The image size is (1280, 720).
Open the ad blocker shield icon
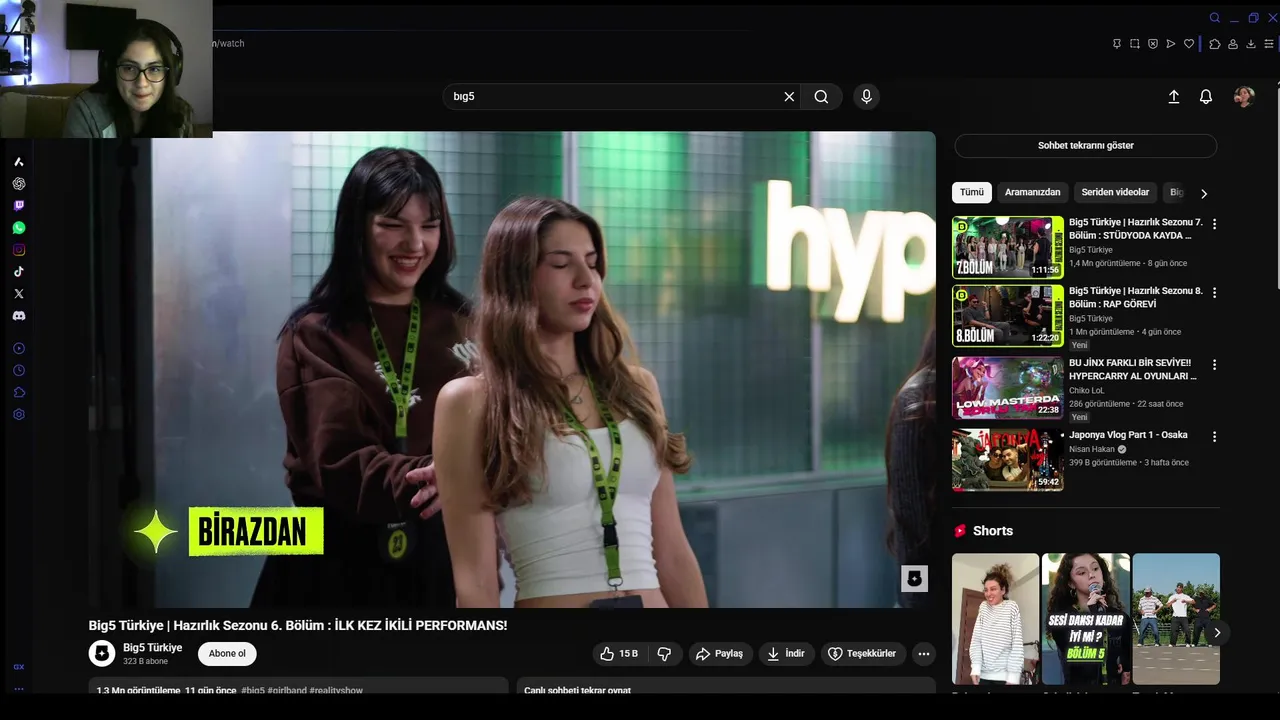pos(1152,44)
